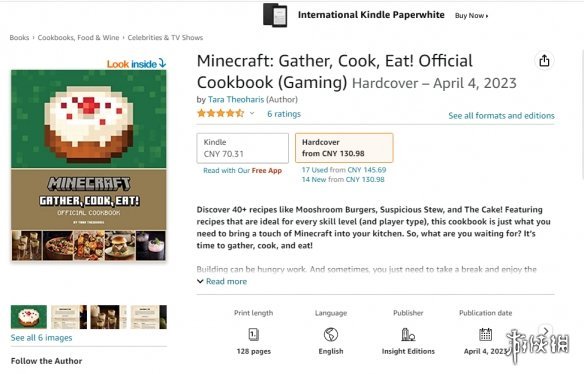584x374 pixels.
Task: Advance the product details carousel arrow
Action: pyautogui.click(x=545, y=331)
